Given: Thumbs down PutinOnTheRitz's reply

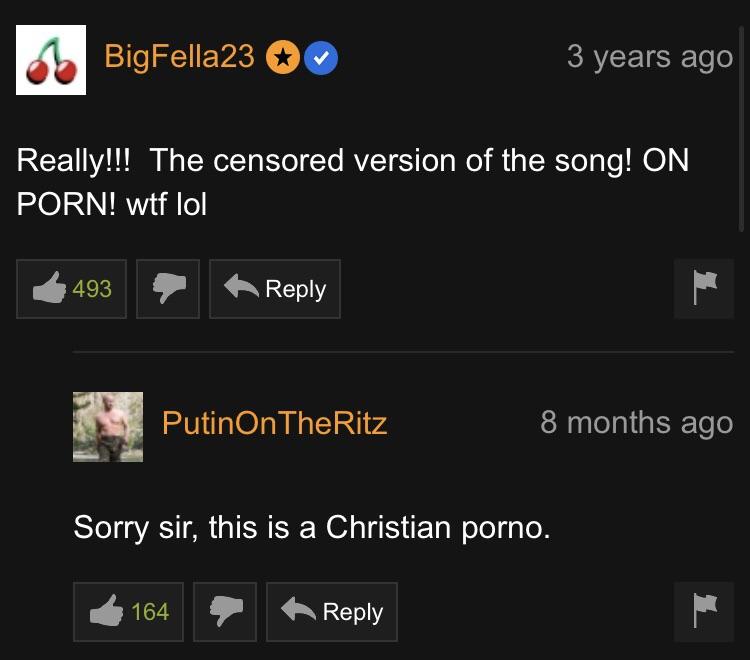Looking at the screenshot, I should click(225, 612).
